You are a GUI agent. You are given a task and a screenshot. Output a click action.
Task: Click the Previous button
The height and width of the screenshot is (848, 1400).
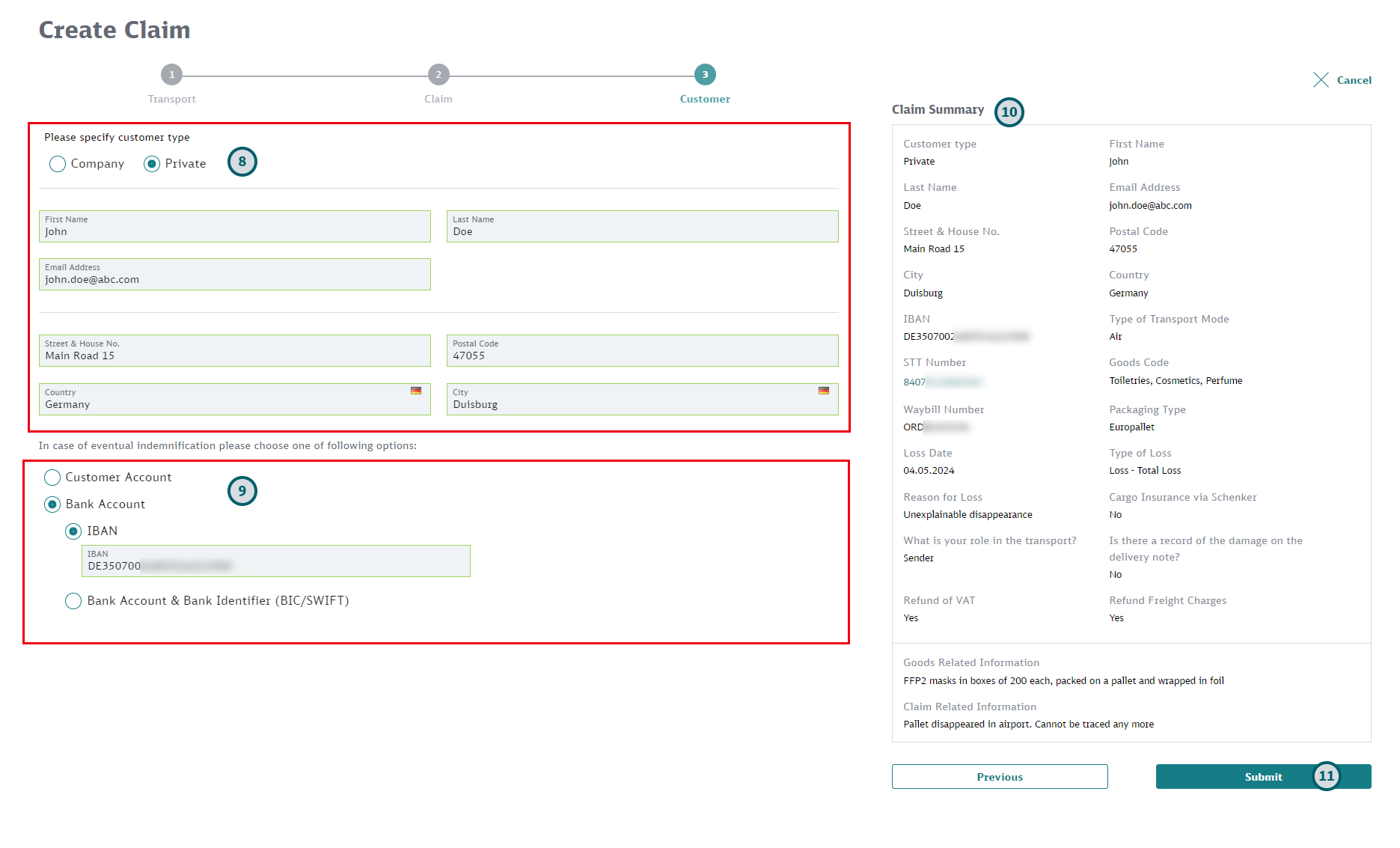(x=999, y=777)
